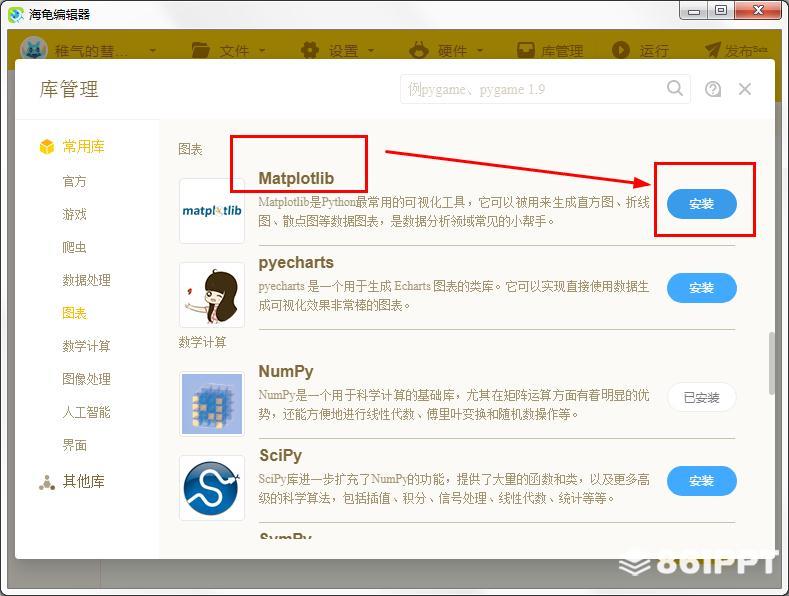Select the 人工智能 sidebar item
The image size is (789, 596).
[x=86, y=412]
